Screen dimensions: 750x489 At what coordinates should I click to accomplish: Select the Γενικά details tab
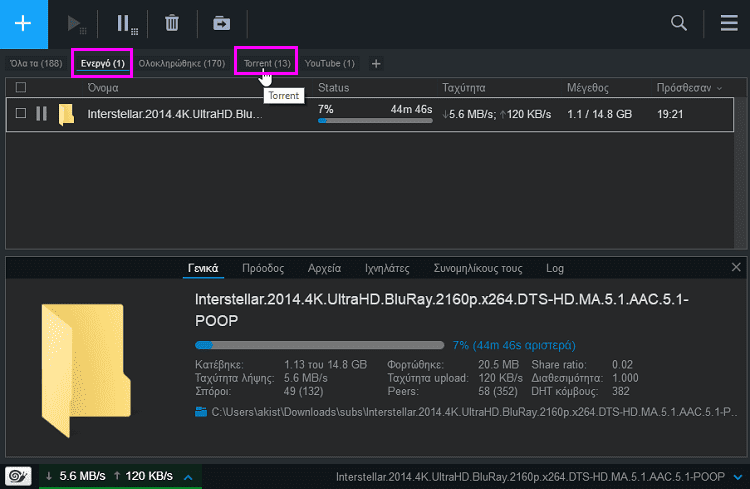coord(203,268)
